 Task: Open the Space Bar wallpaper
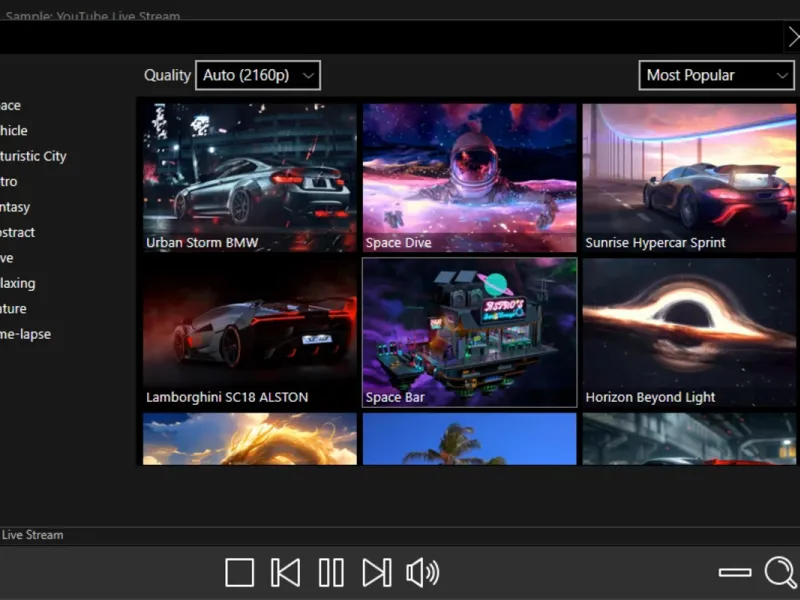[469, 333]
